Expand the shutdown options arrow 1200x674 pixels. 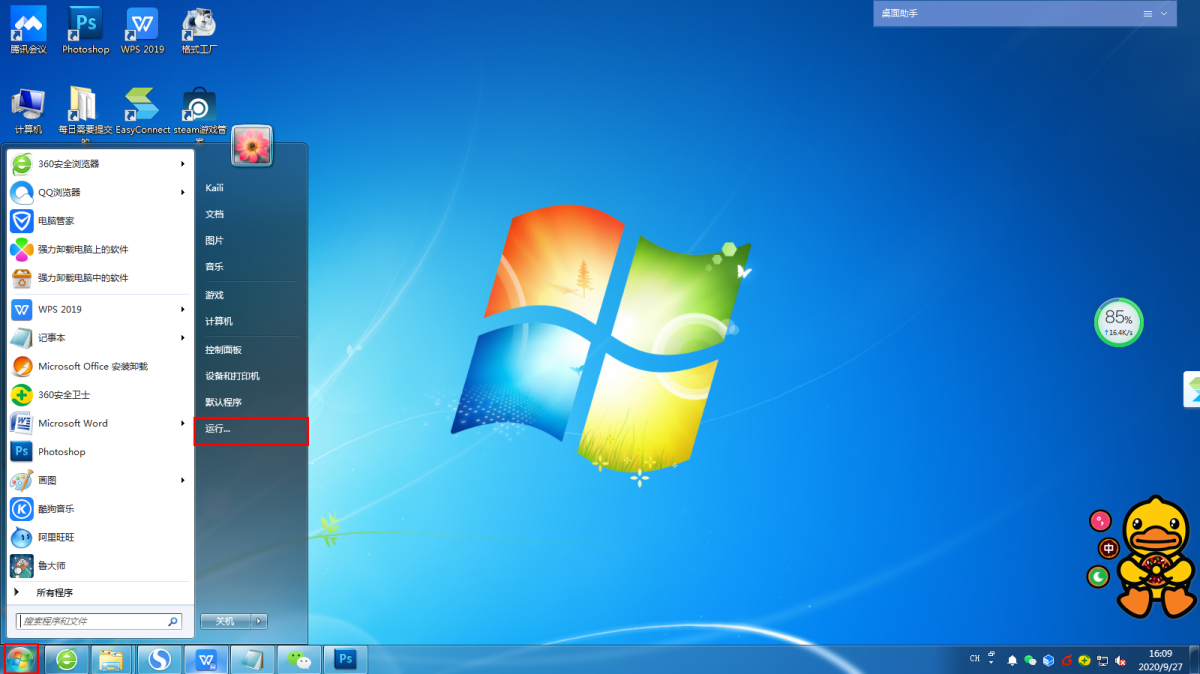click(259, 621)
